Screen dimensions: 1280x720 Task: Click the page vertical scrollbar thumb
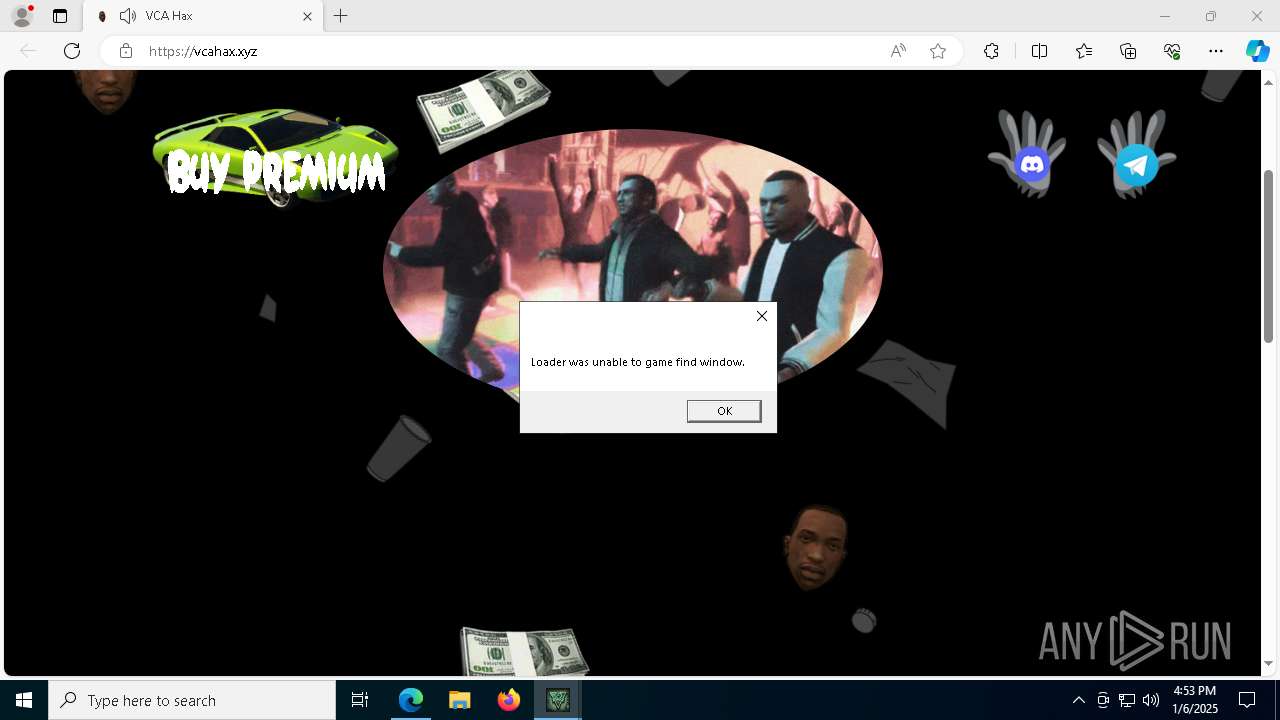pyautogui.click(x=1268, y=256)
